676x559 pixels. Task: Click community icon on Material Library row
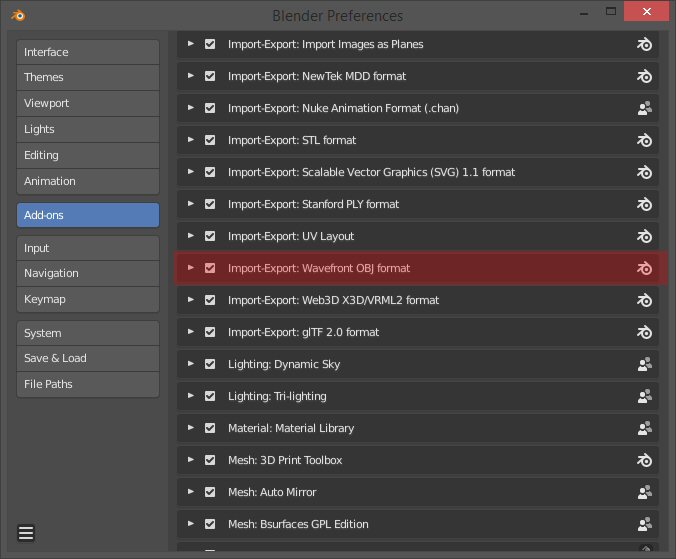[x=645, y=428]
